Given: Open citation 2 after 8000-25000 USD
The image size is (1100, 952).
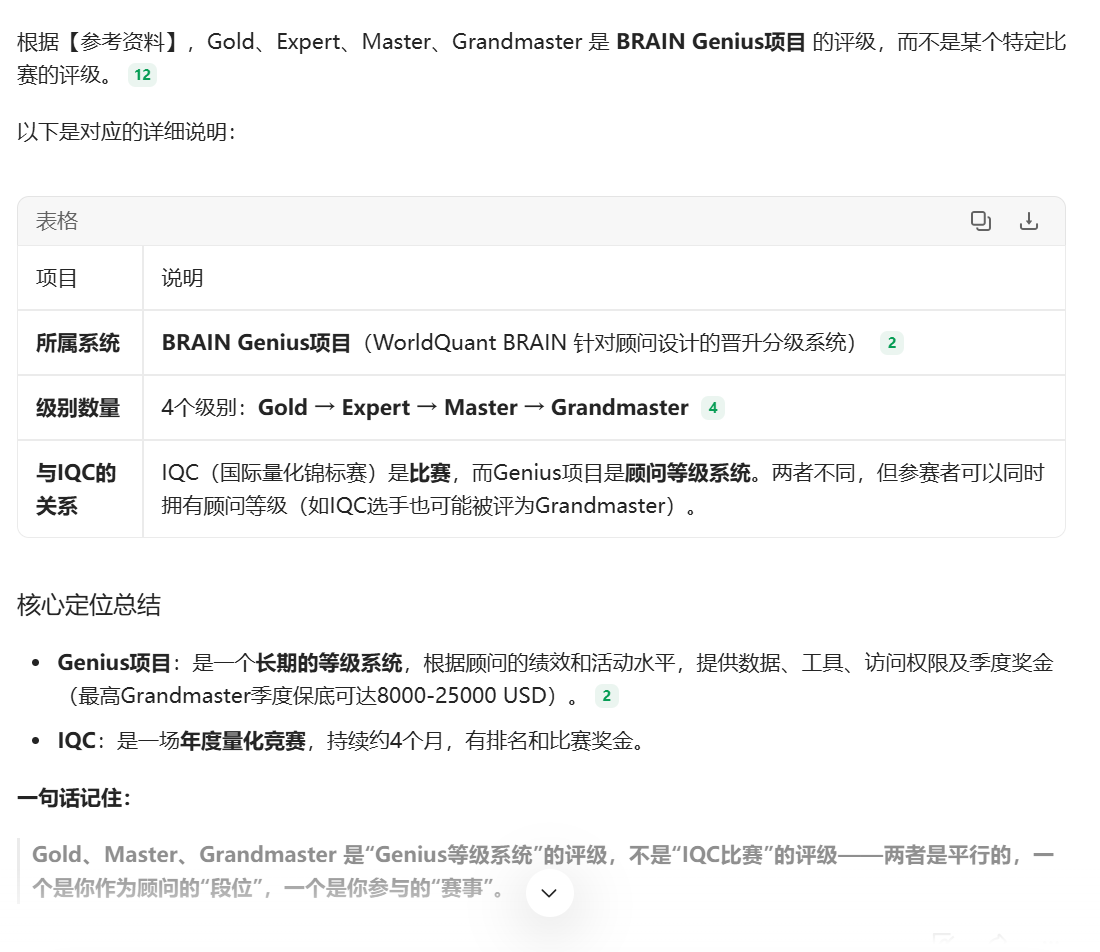Looking at the screenshot, I should 607,696.
